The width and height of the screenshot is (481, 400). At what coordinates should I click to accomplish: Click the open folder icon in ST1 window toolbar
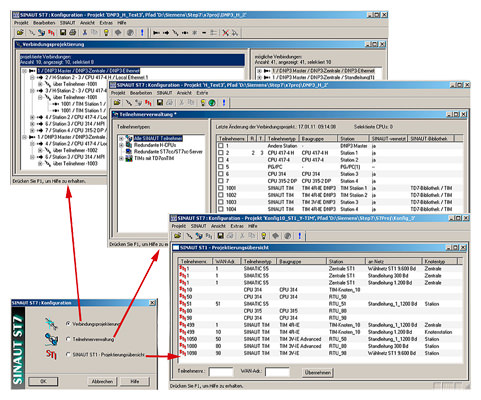point(177,236)
